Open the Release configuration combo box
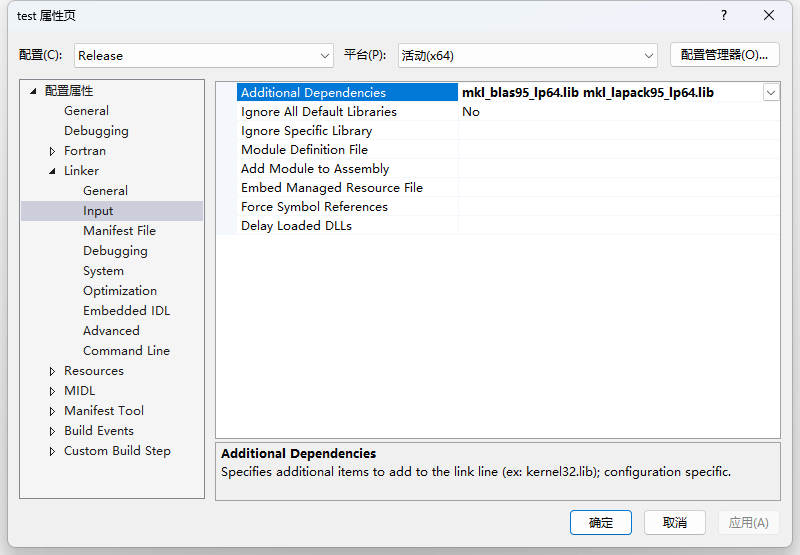 (204, 56)
